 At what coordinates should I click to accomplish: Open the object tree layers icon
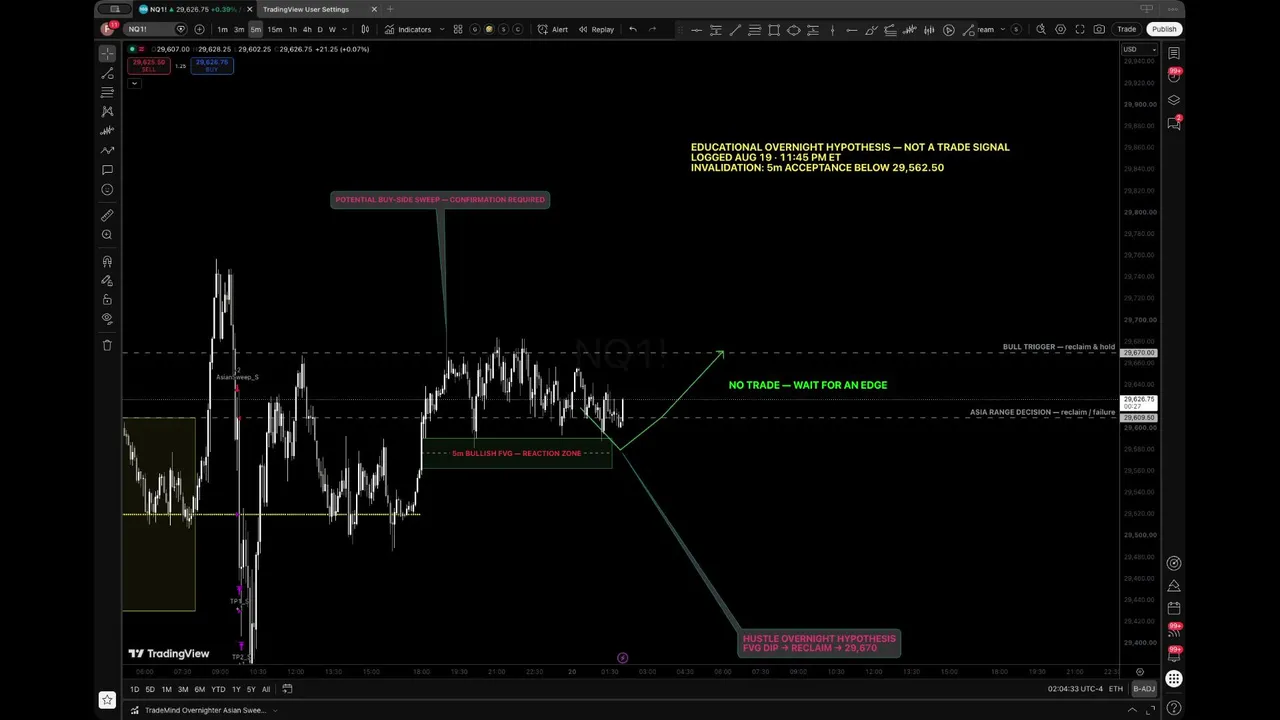1174,100
